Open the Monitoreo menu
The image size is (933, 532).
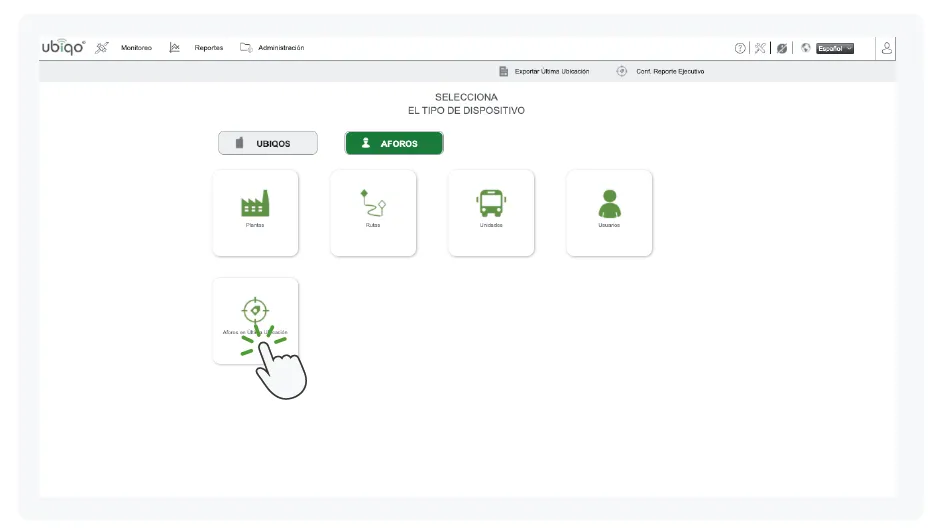[136, 48]
